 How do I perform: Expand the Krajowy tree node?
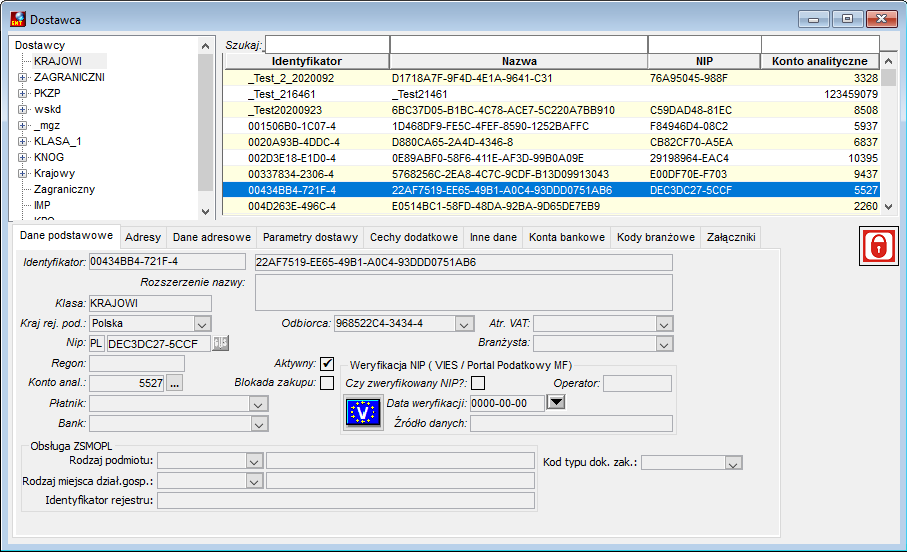point(22,174)
